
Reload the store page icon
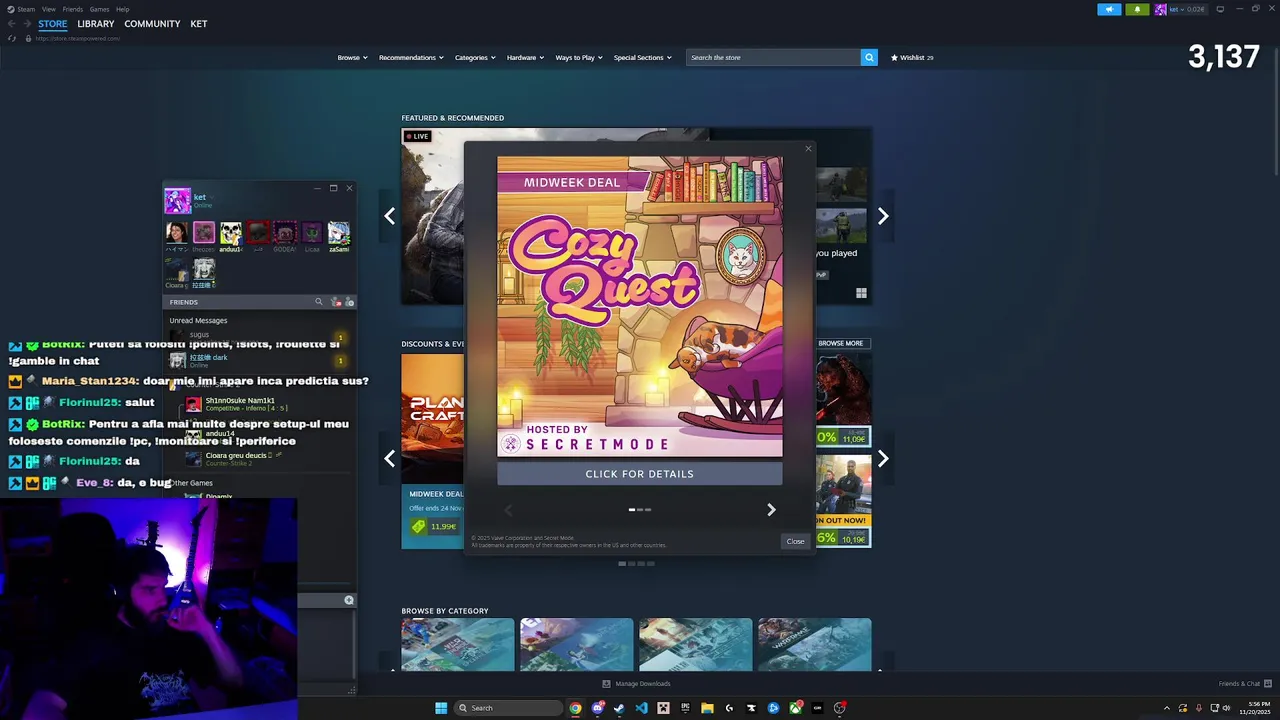tap(12, 38)
